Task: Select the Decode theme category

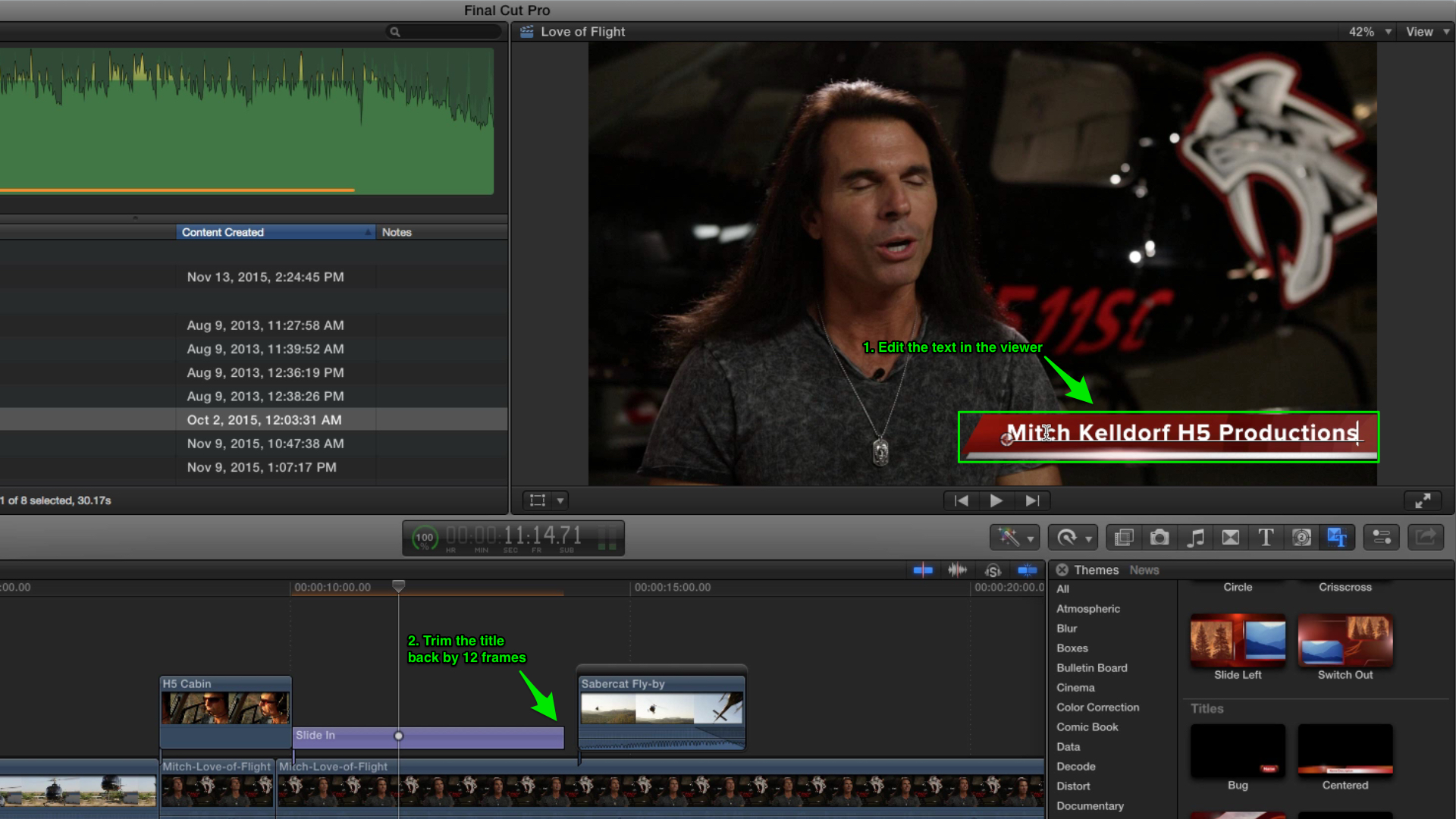Action: (1076, 767)
